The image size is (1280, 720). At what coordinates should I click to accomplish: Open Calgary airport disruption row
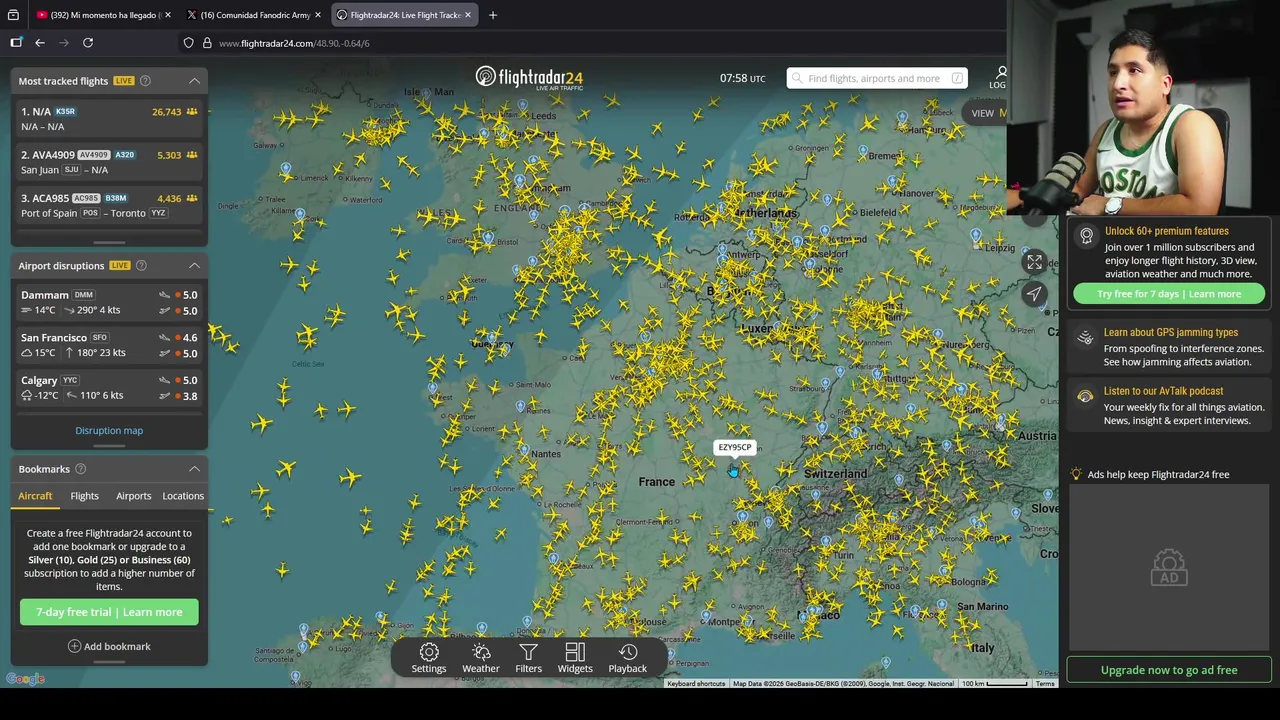(x=109, y=388)
